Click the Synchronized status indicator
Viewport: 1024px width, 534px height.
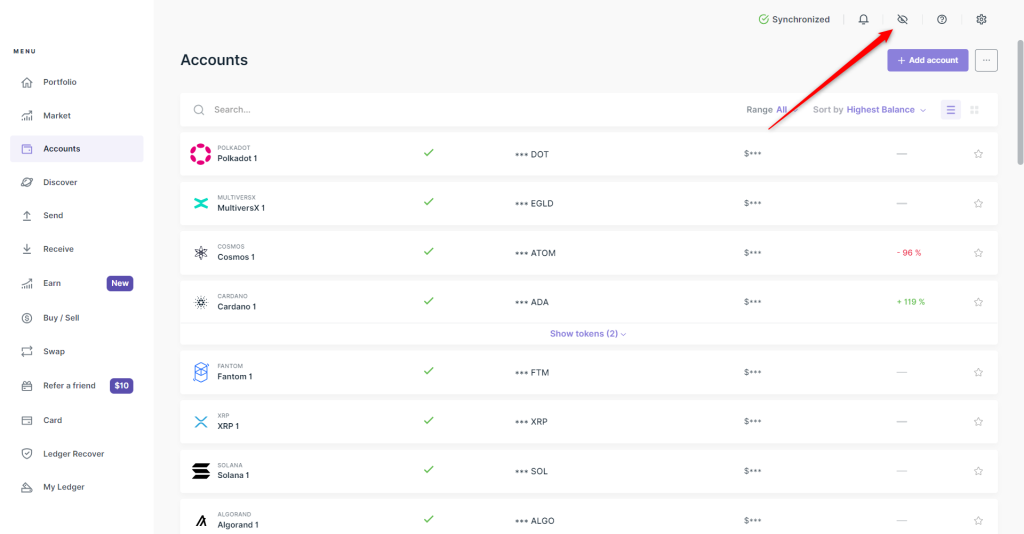794,20
